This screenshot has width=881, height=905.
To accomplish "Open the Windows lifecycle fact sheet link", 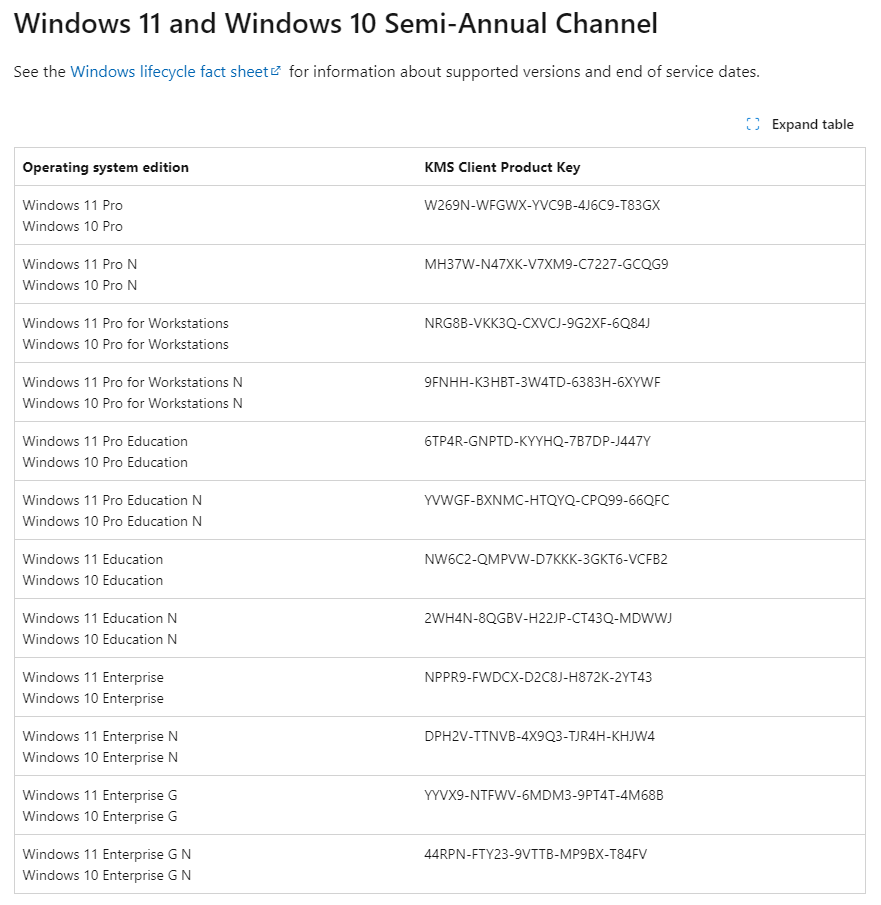I will coord(169,72).
